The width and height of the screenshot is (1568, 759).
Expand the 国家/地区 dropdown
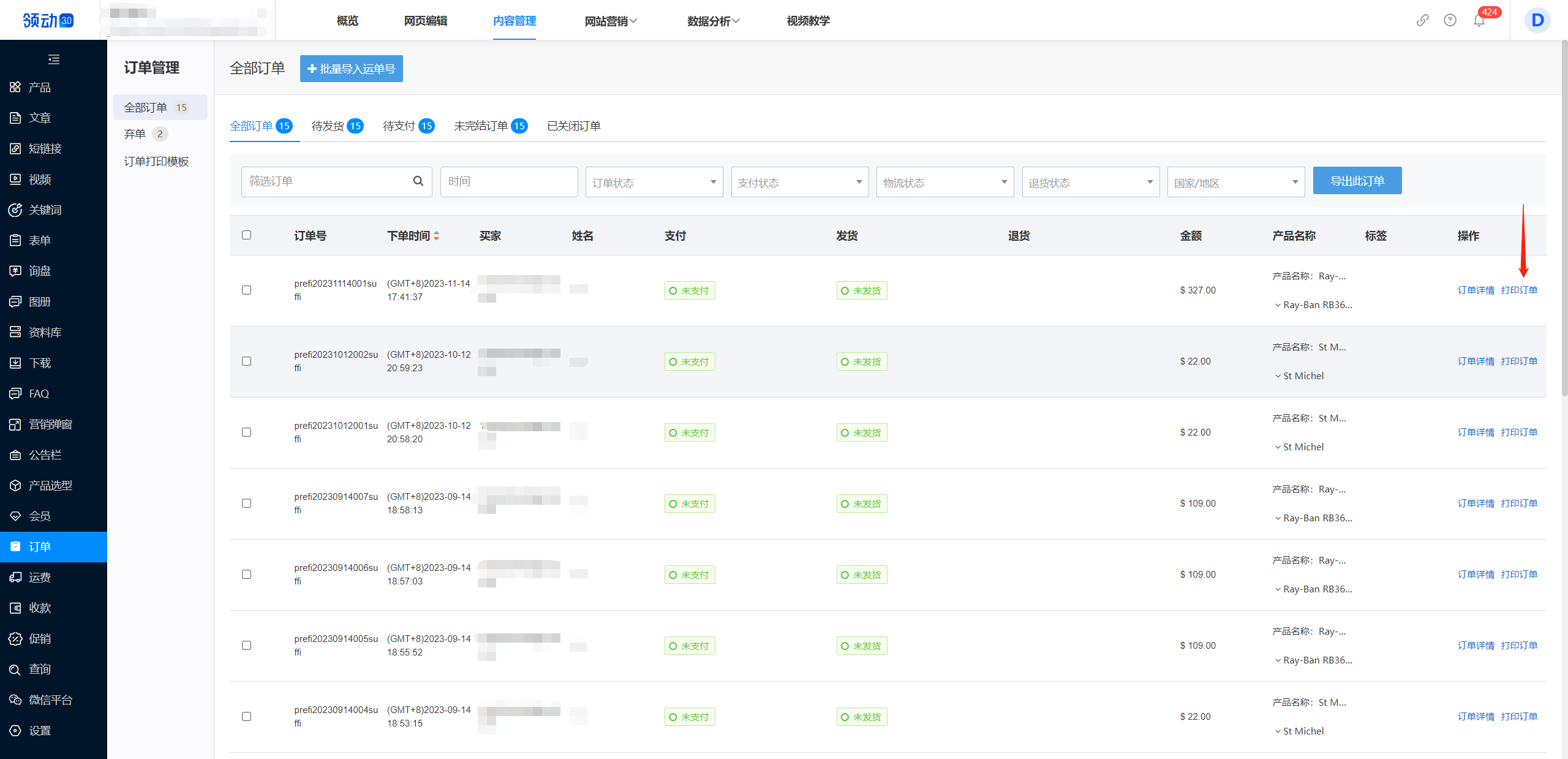click(x=1235, y=182)
